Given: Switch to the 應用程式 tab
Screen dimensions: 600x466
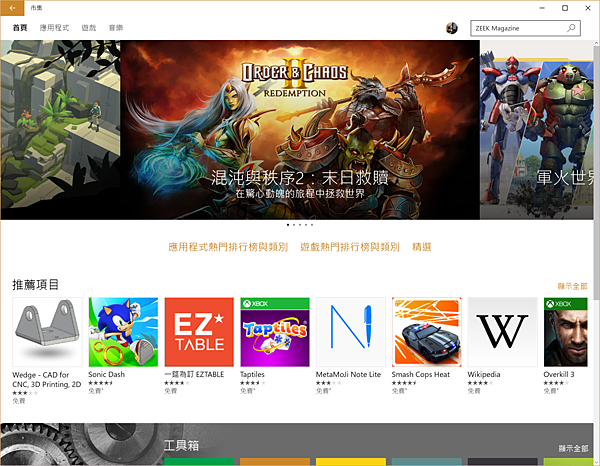Looking at the screenshot, I should tap(54, 28).
